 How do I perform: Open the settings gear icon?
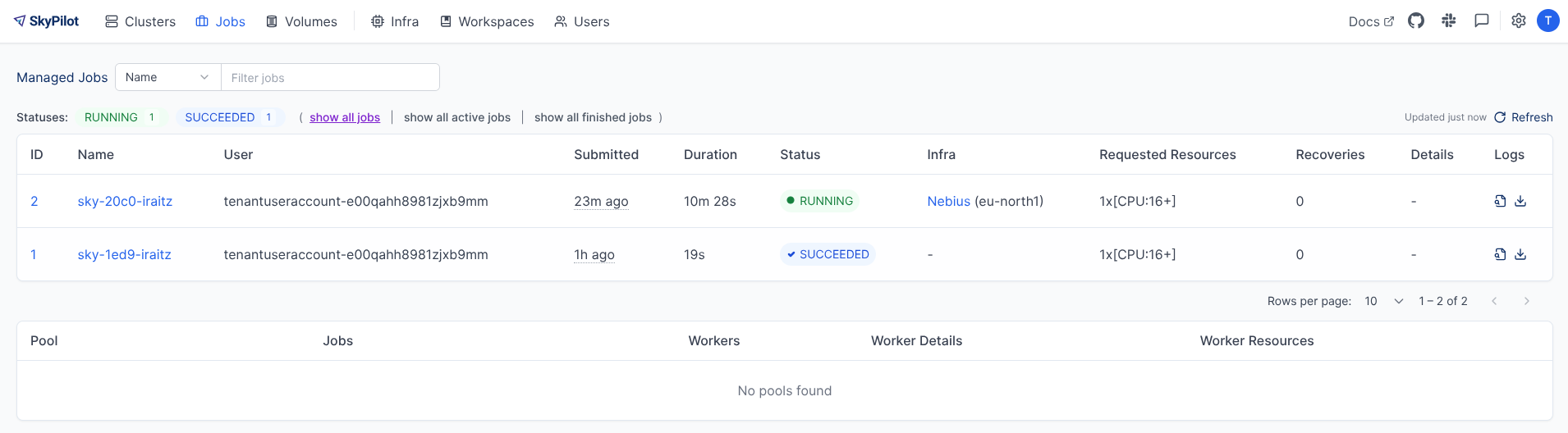tap(1519, 21)
